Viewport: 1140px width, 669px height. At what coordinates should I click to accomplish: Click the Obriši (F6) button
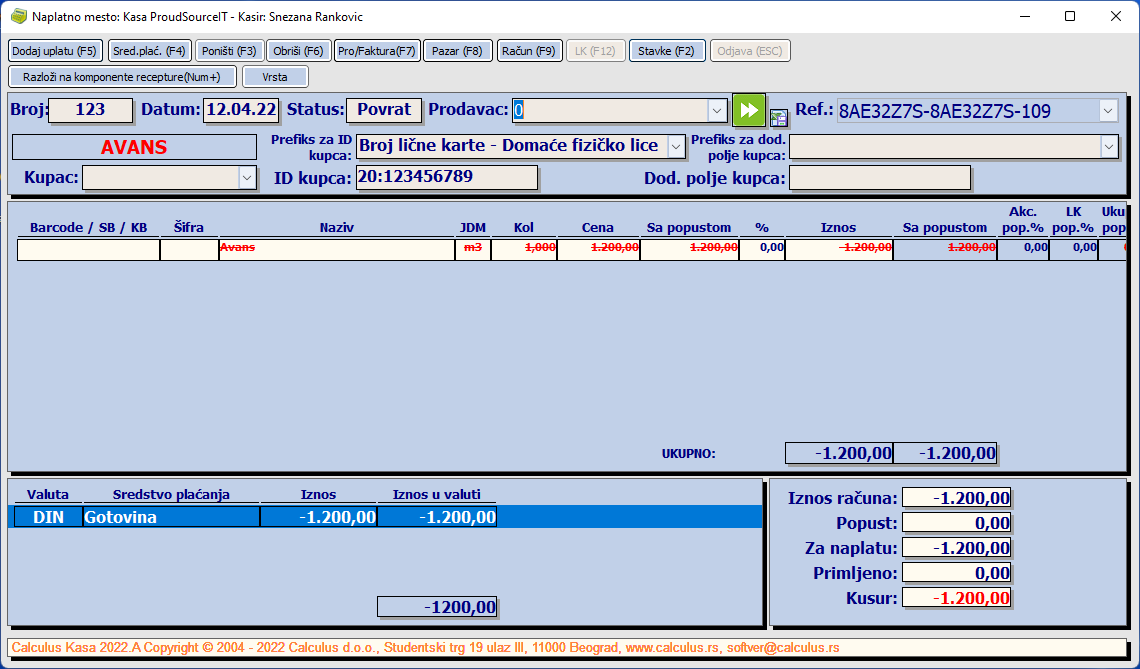coord(298,51)
